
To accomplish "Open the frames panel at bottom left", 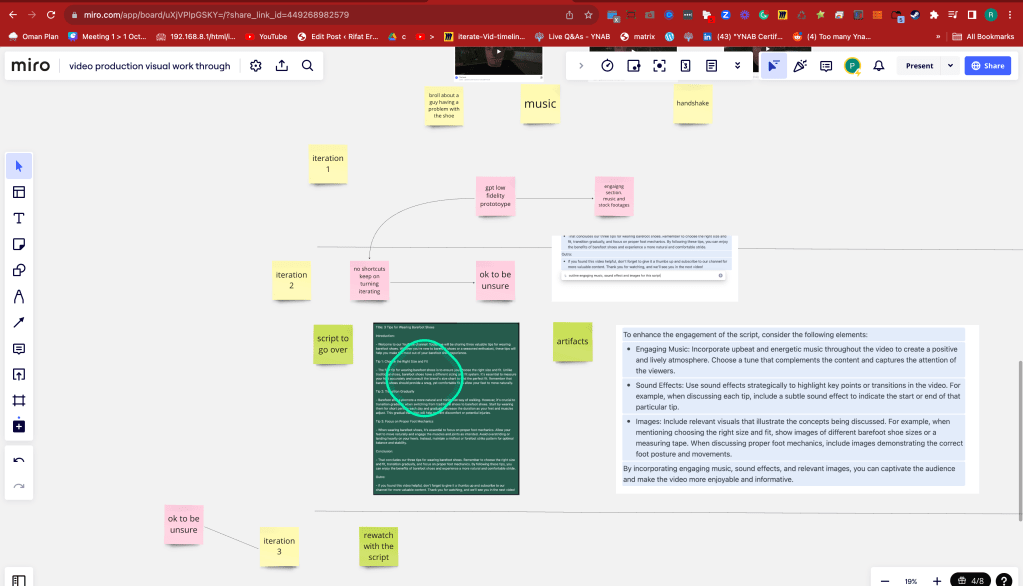I will (x=19, y=579).
